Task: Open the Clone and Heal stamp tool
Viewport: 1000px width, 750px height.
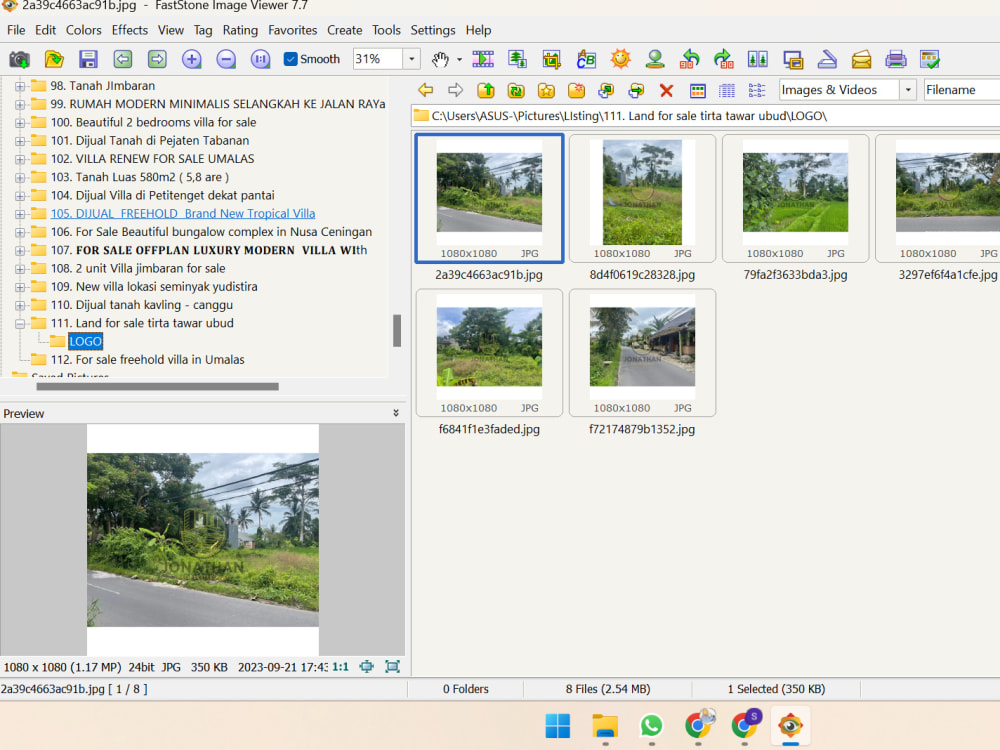Action: [655, 59]
